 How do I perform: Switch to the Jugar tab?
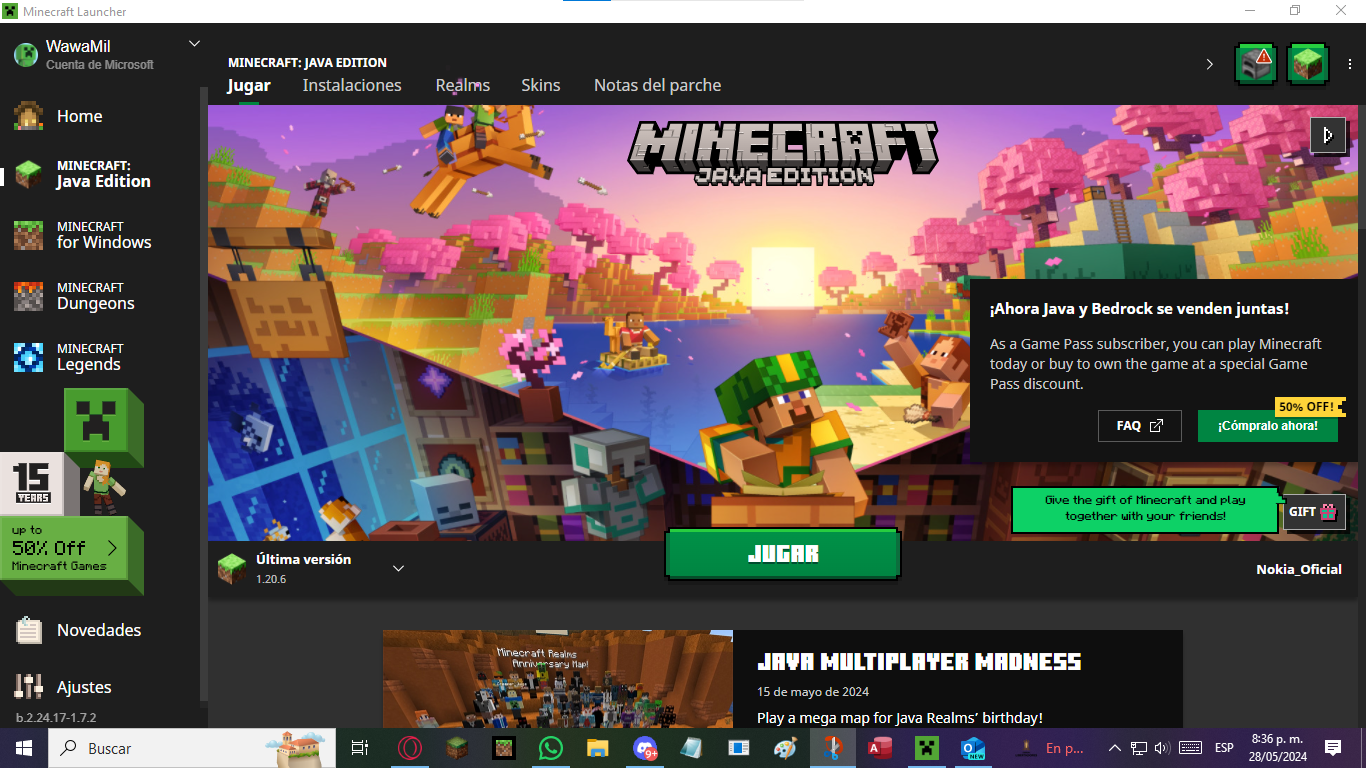pyautogui.click(x=249, y=85)
